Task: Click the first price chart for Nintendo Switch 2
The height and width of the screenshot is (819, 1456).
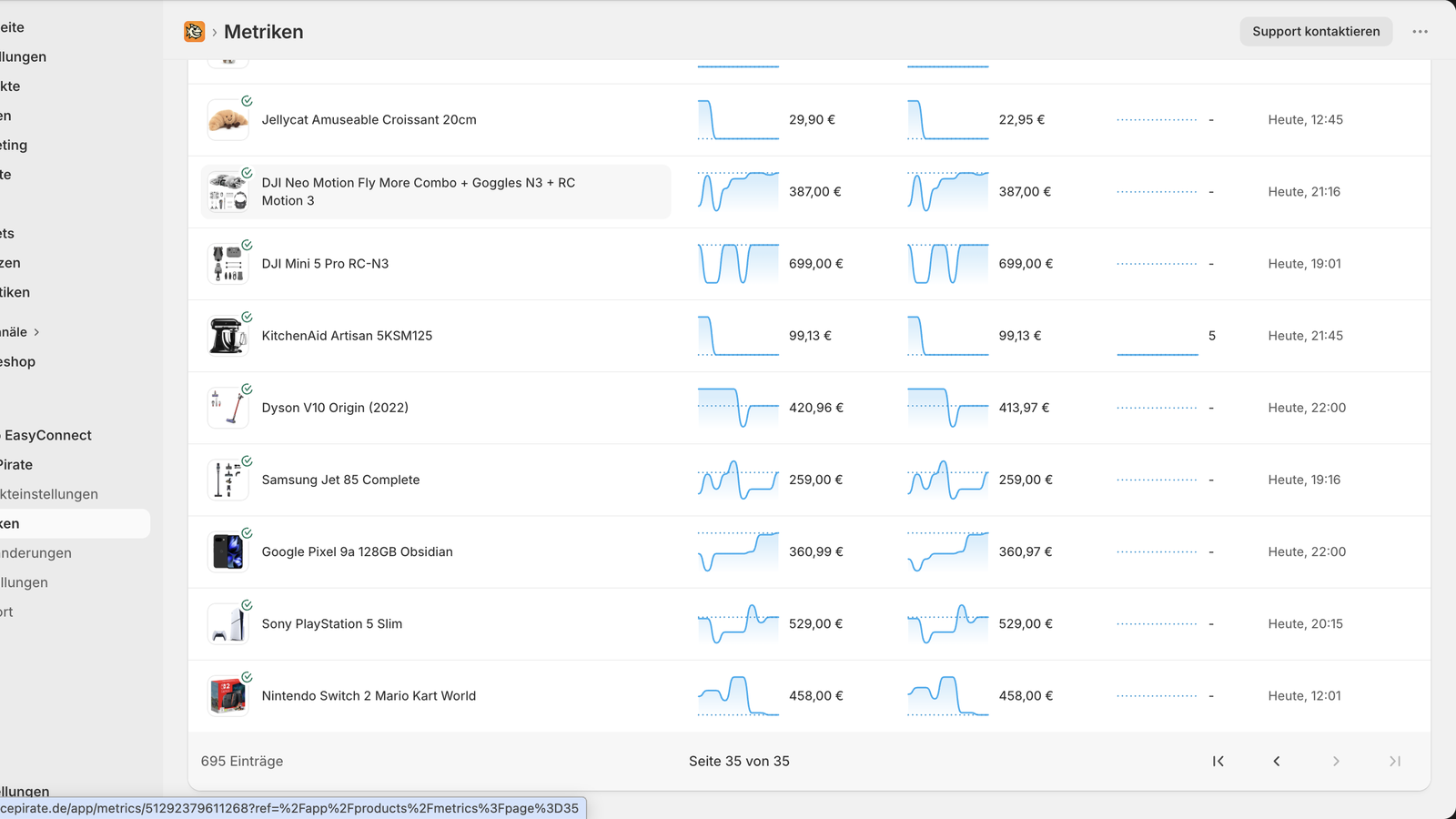Action: click(738, 695)
